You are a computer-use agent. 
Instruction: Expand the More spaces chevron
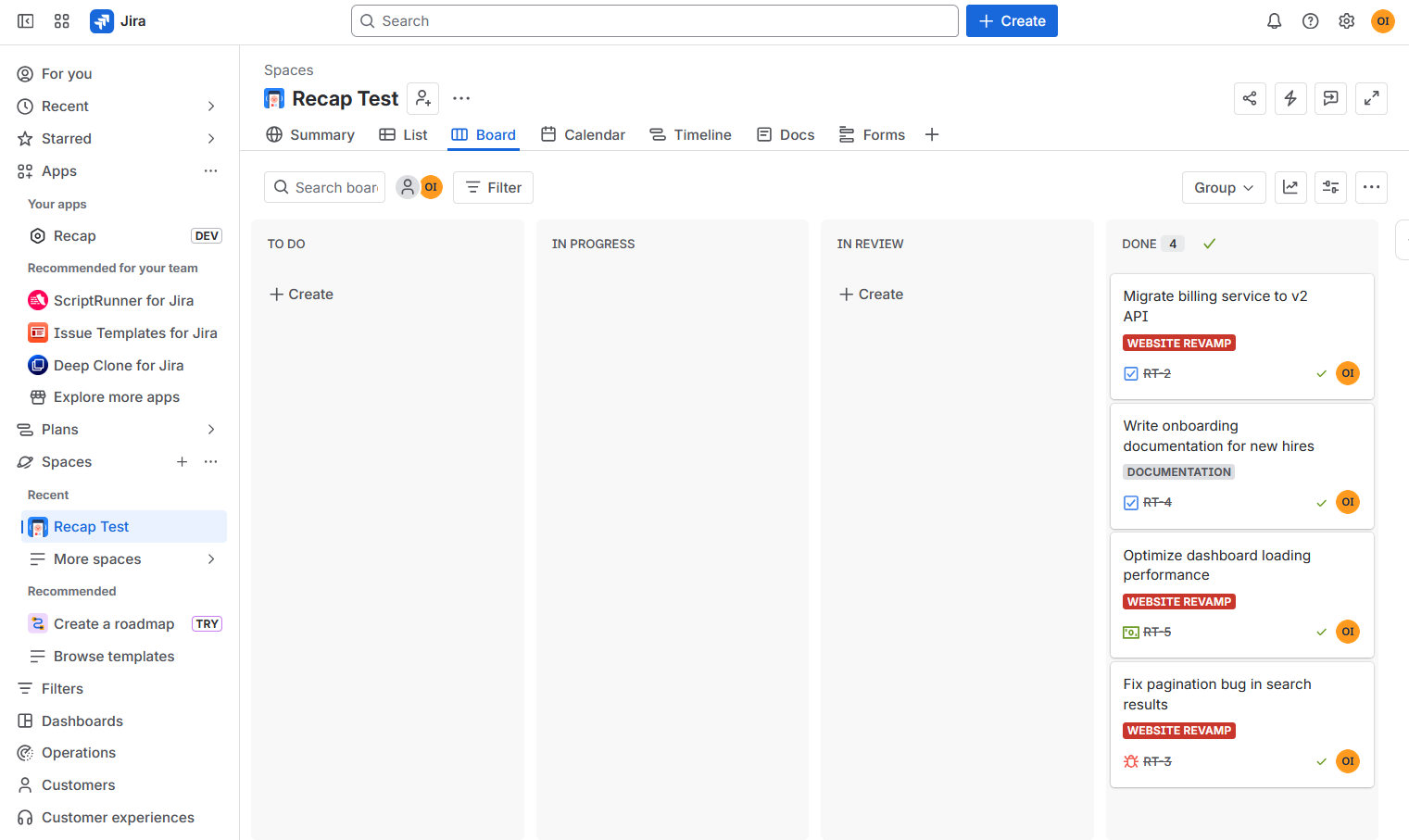(x=211, y=559)
